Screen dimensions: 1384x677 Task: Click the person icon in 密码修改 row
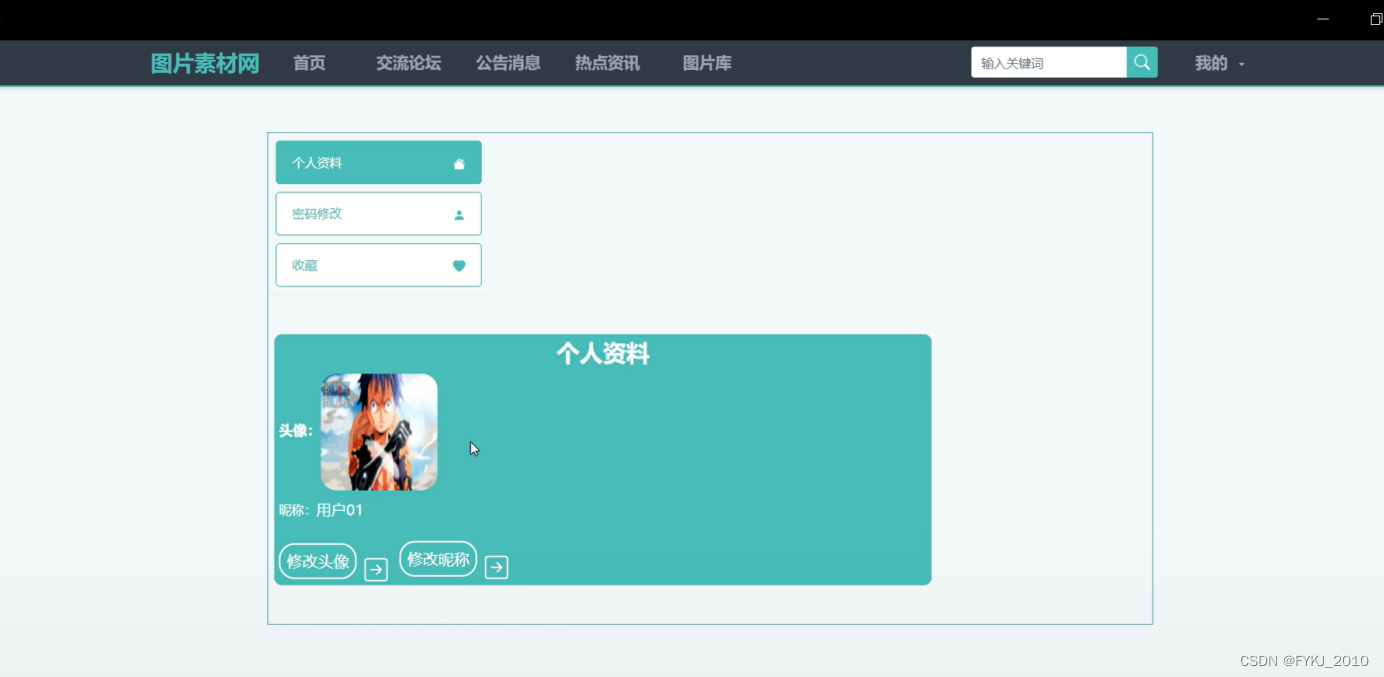click(x=459, y=214)
